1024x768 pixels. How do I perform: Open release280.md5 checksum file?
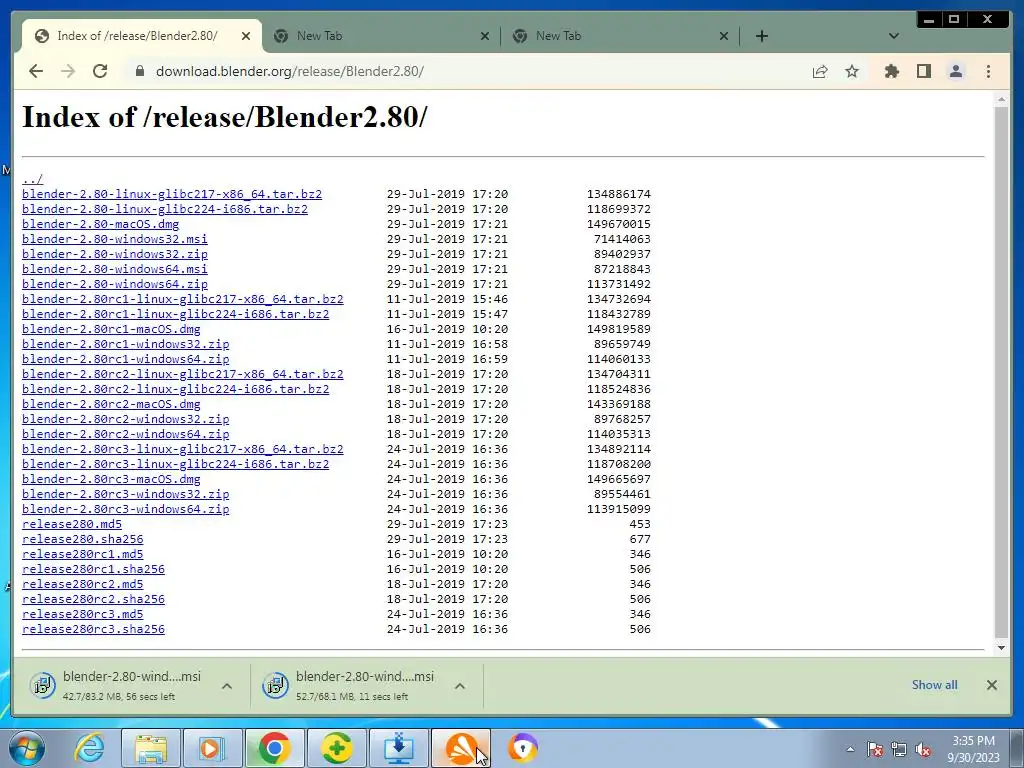(72, 524)
